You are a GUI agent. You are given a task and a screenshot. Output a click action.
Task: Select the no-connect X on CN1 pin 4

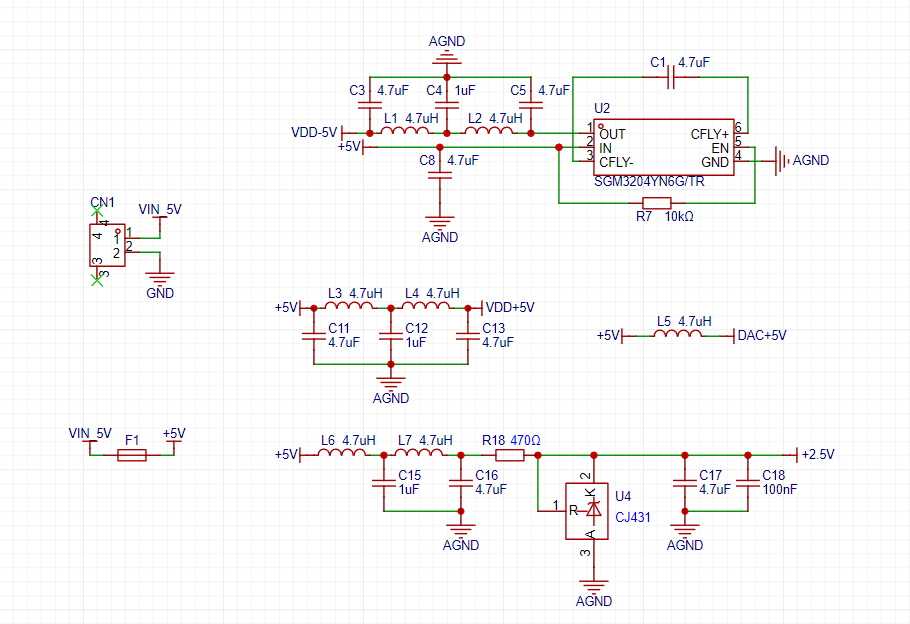click(97, 210)
